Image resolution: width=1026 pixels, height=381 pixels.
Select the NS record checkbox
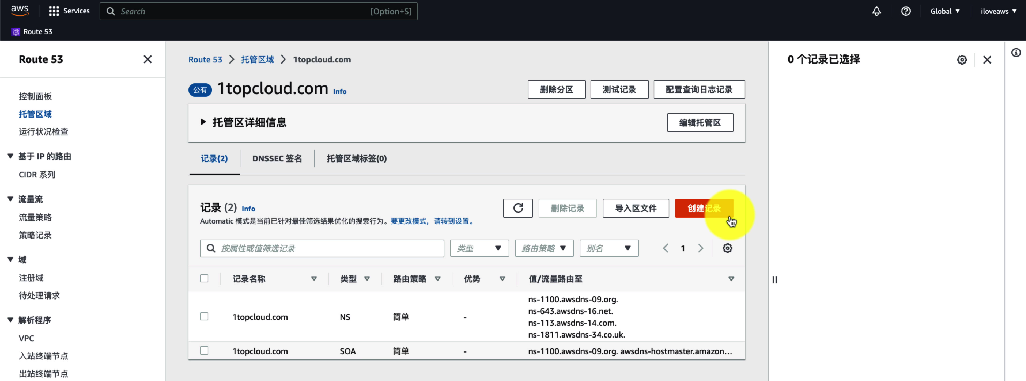pos(204,316)
